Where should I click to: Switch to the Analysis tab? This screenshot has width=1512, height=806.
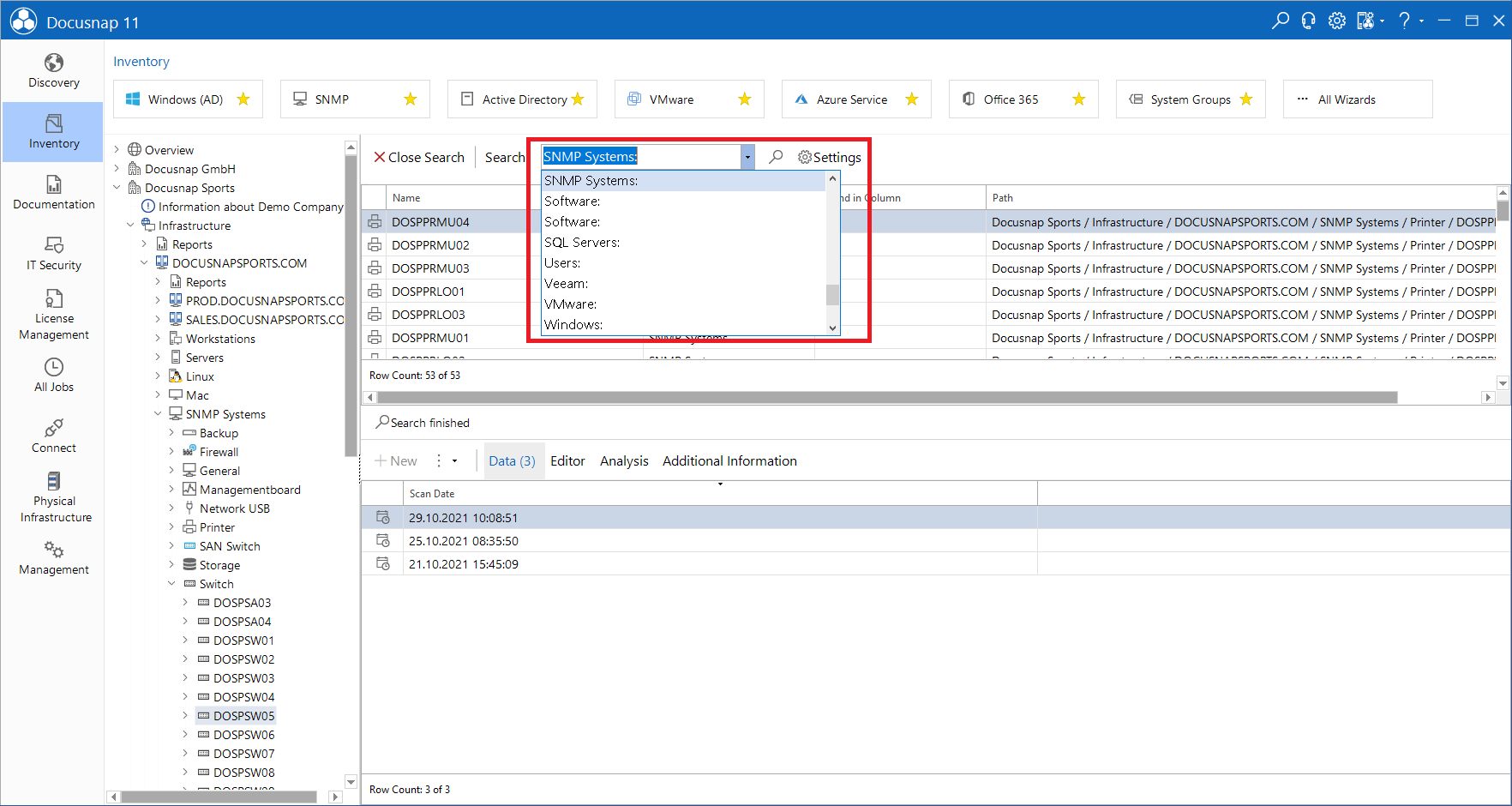(624, 461)
